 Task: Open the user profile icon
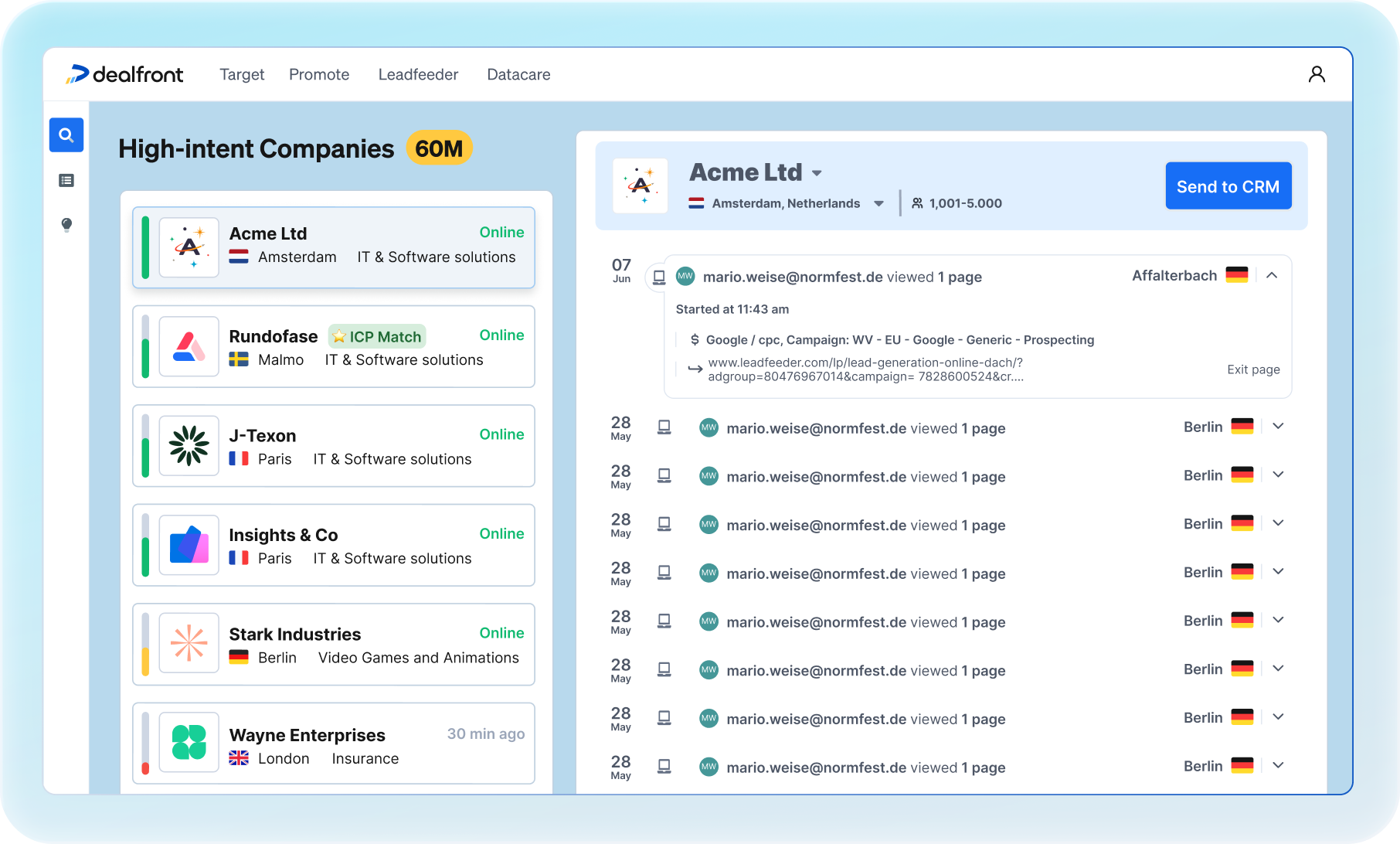1317,74
